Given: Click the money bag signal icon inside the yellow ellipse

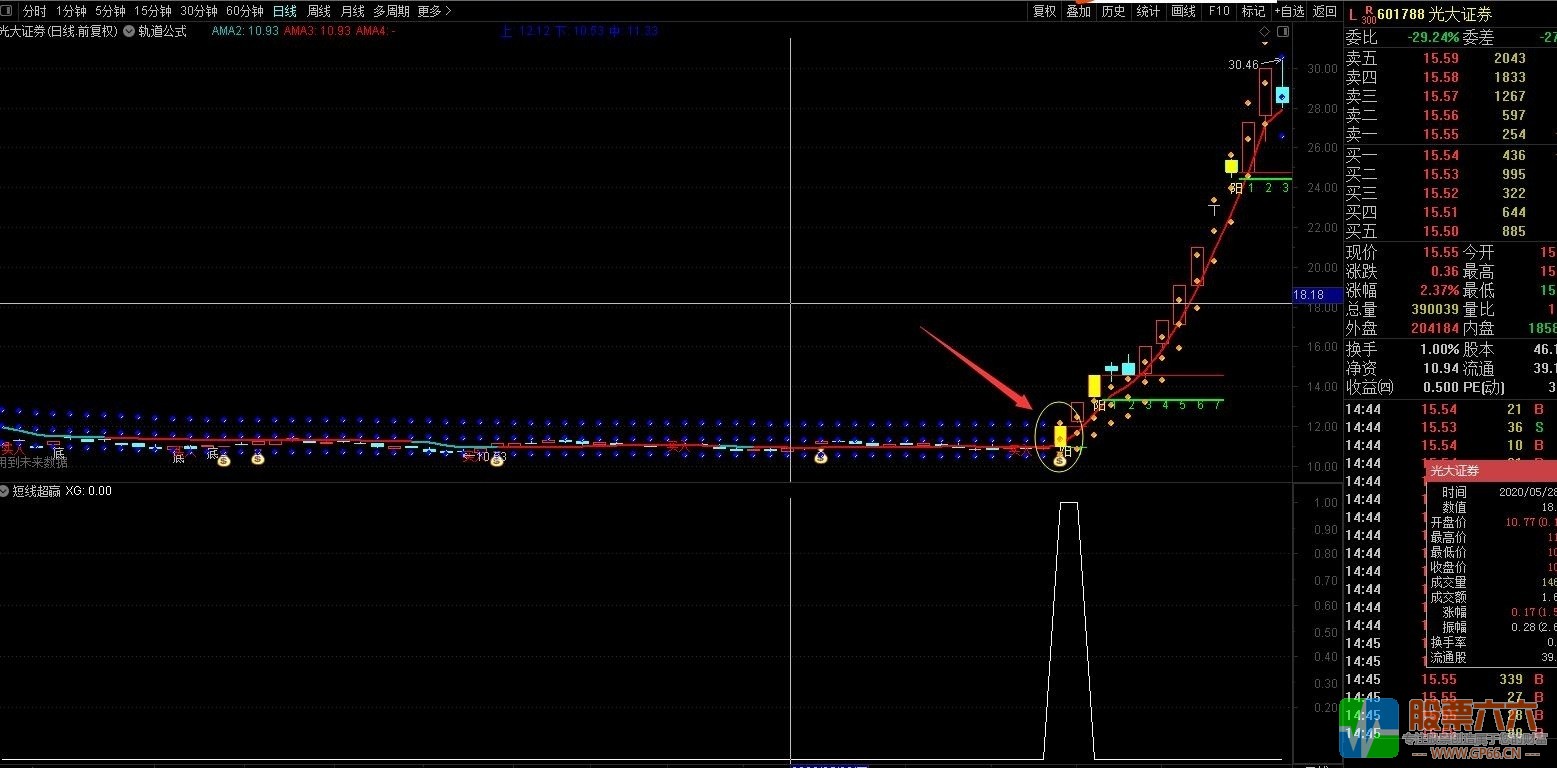Looking at the screenshot, I should [x=1060, y=459].
